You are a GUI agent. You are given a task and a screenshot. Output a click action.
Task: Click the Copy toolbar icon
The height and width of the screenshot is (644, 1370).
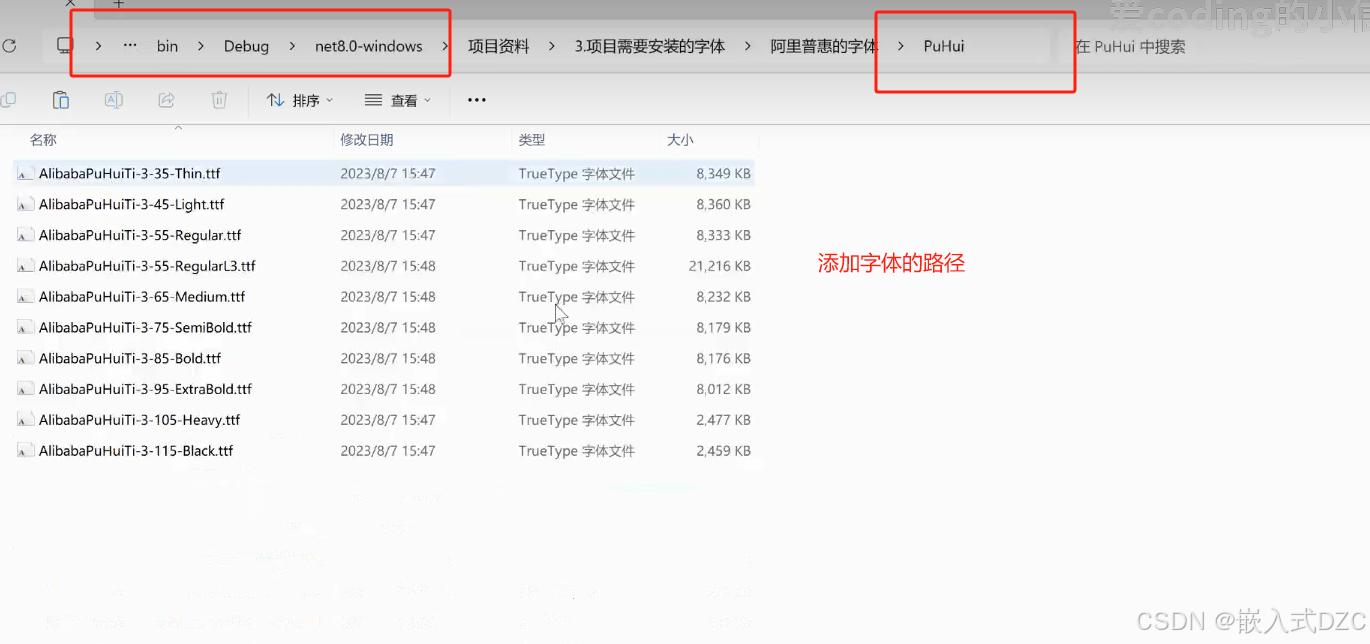[x=8, y=100]
